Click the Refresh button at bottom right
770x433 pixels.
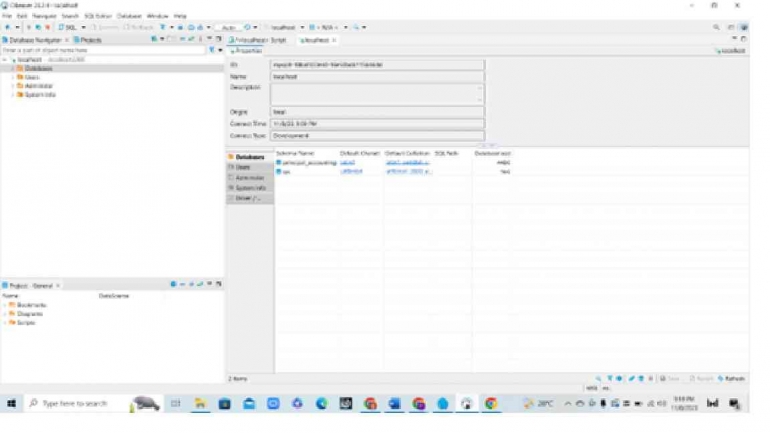point(731,379)
